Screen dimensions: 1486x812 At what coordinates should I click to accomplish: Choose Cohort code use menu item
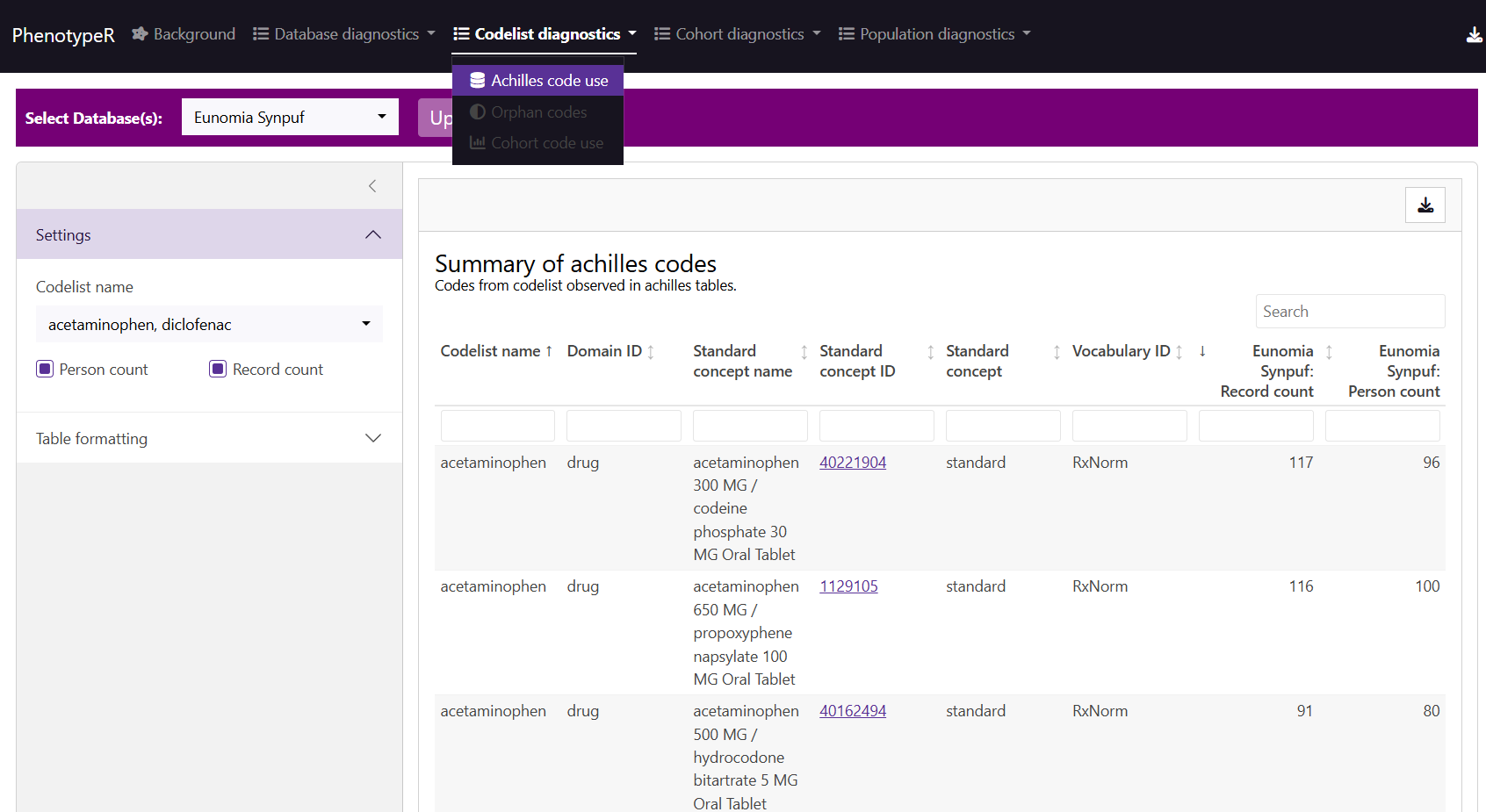pos(537,143)
